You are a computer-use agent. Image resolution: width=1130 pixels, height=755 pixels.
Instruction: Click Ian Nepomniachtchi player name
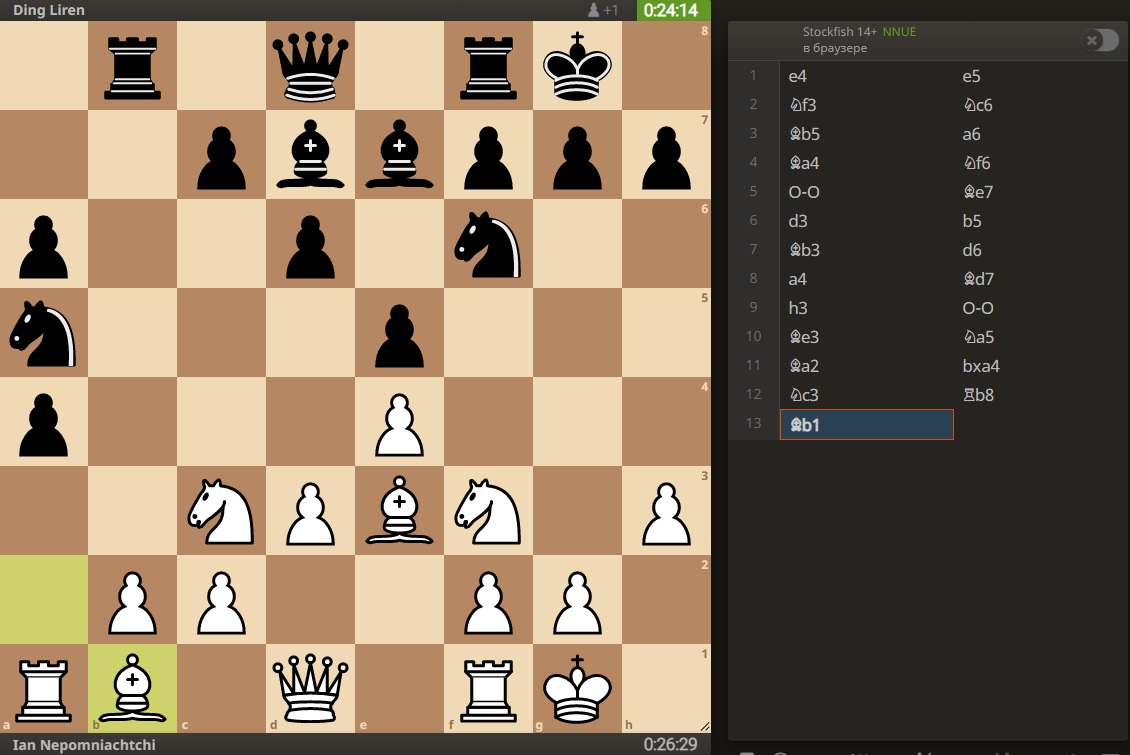75,745
